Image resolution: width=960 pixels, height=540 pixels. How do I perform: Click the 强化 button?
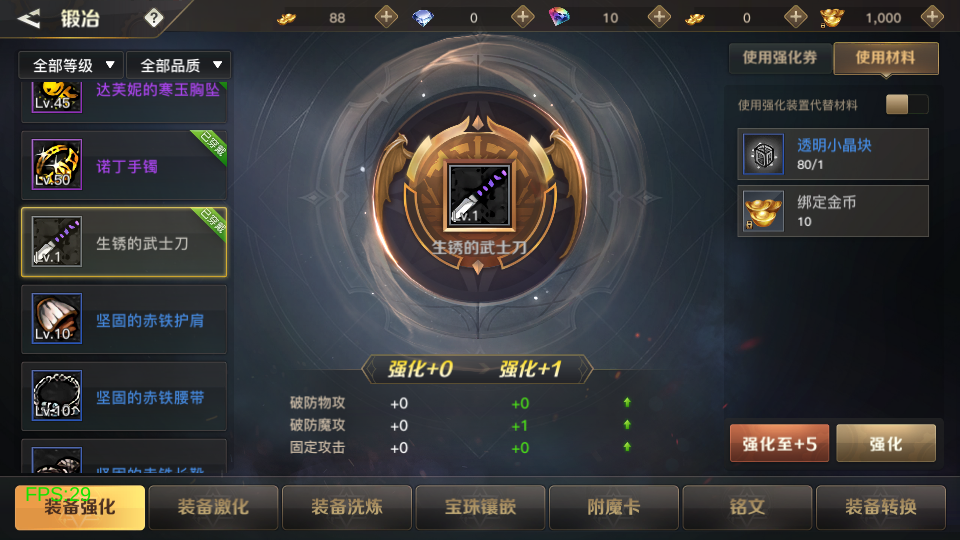pyautogui.click(x=886, y=443)
